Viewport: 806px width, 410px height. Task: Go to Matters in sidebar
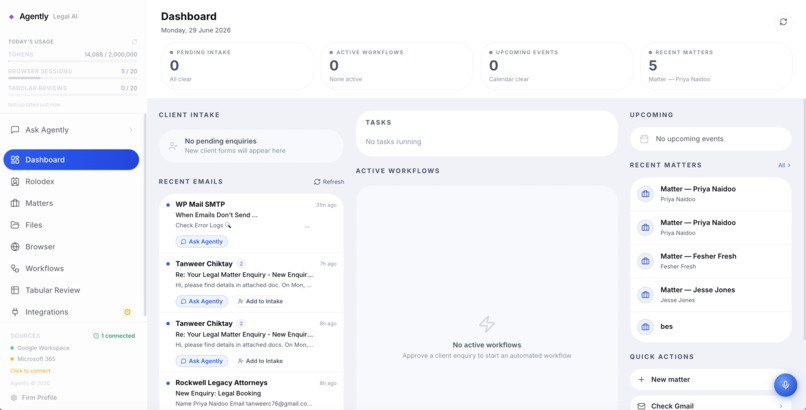(71, 203)
